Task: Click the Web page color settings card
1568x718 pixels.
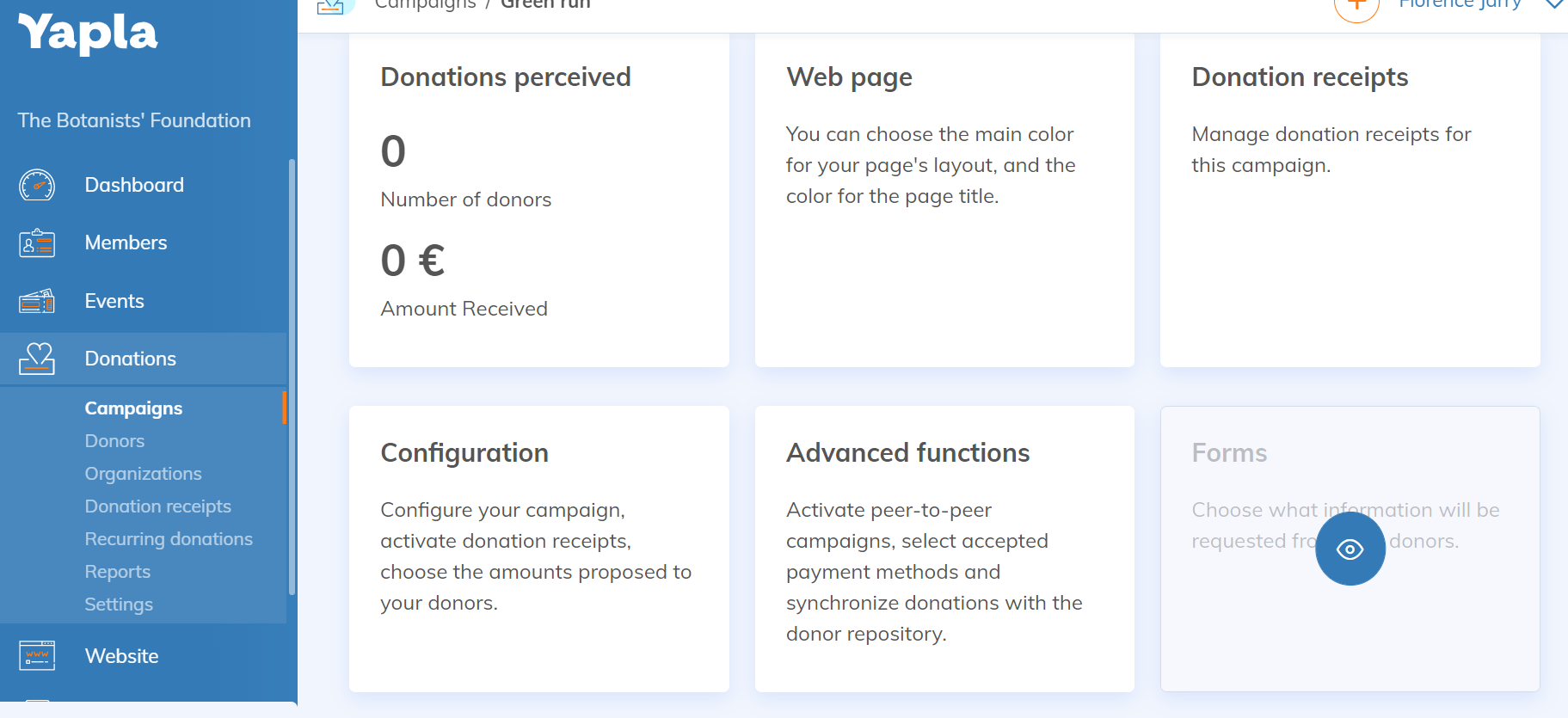Action: point(944,200)
